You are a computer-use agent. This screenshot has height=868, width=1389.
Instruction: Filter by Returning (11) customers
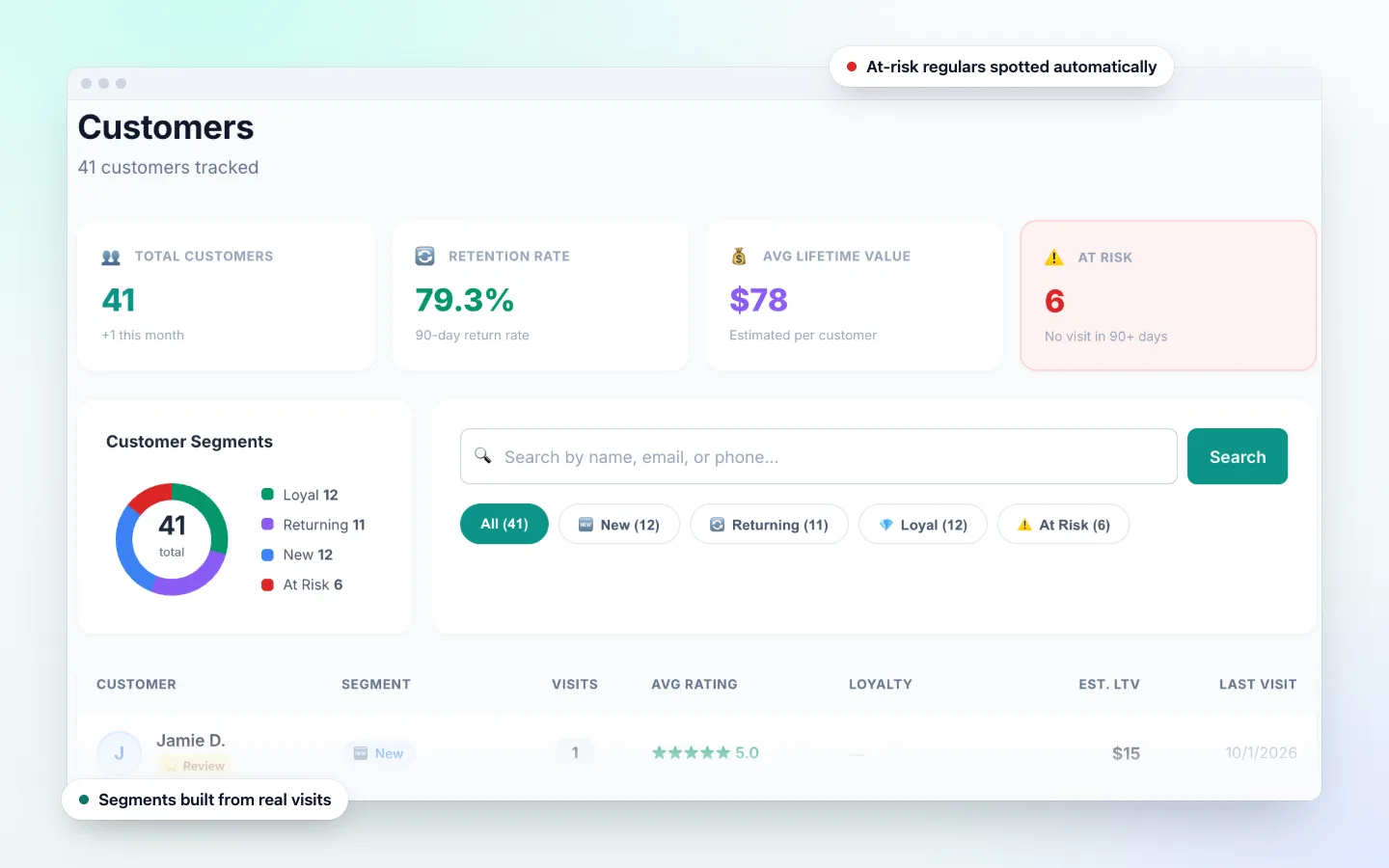pyautogui.click(x=769, y=524)
